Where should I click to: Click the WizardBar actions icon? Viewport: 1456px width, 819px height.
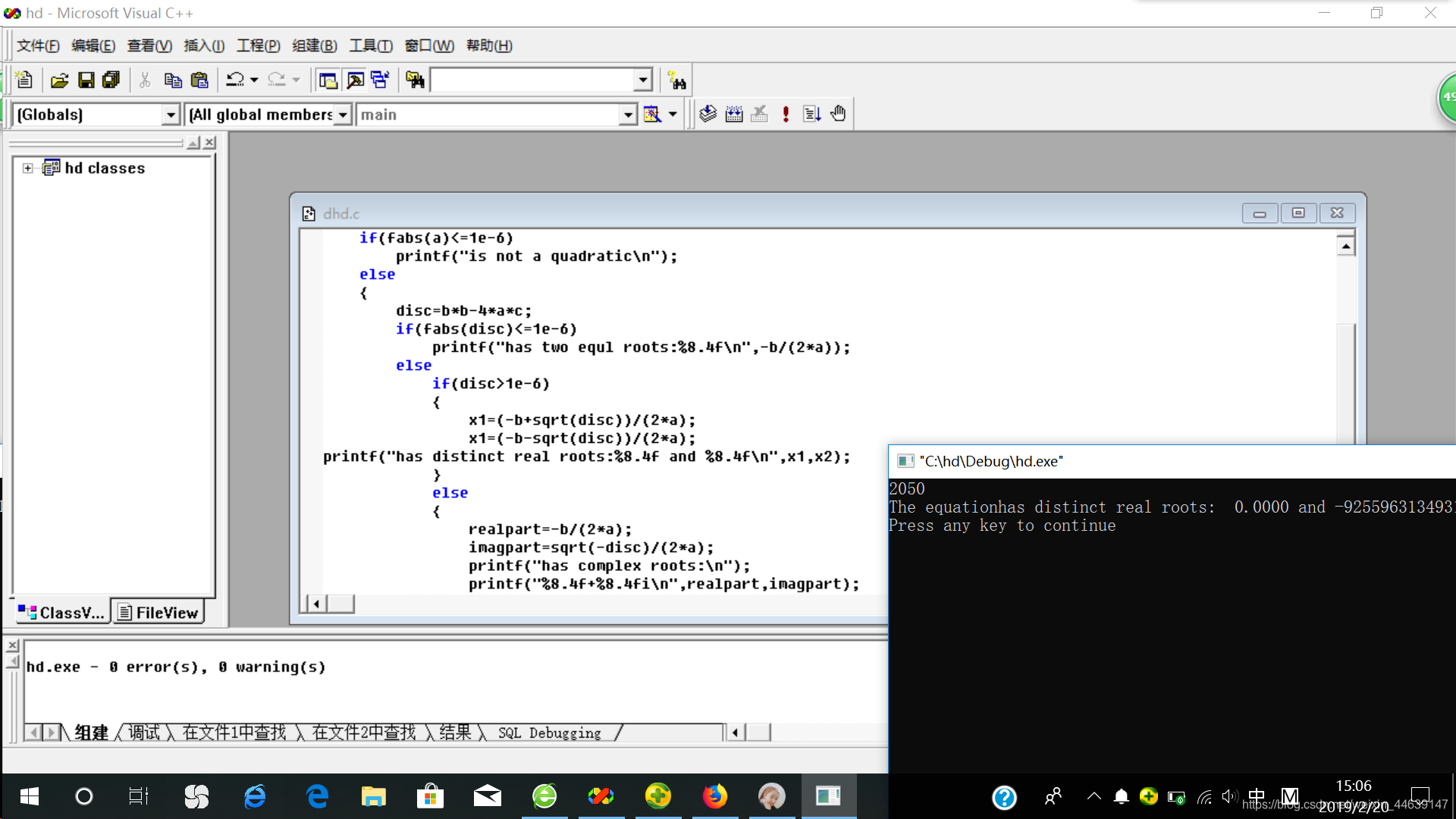click(x=652, y=115)
